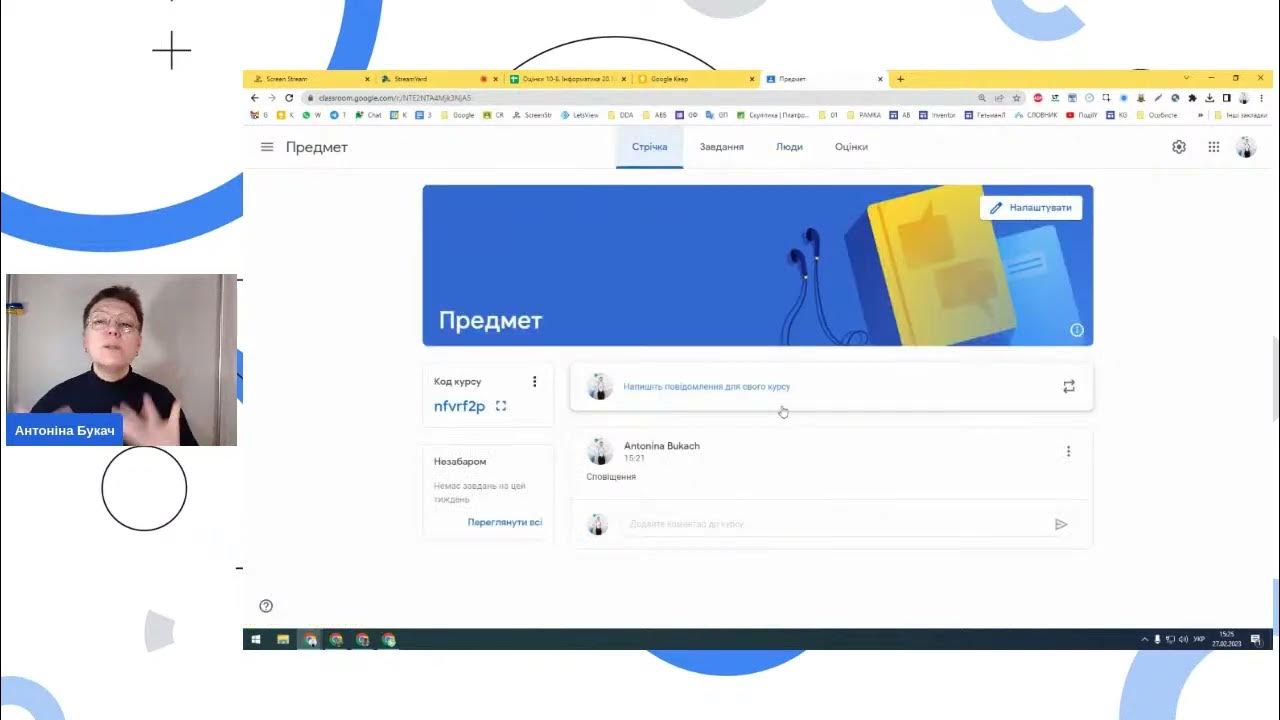Open the taskbar volume control

pyautogui.click(x=1183, y=640)
